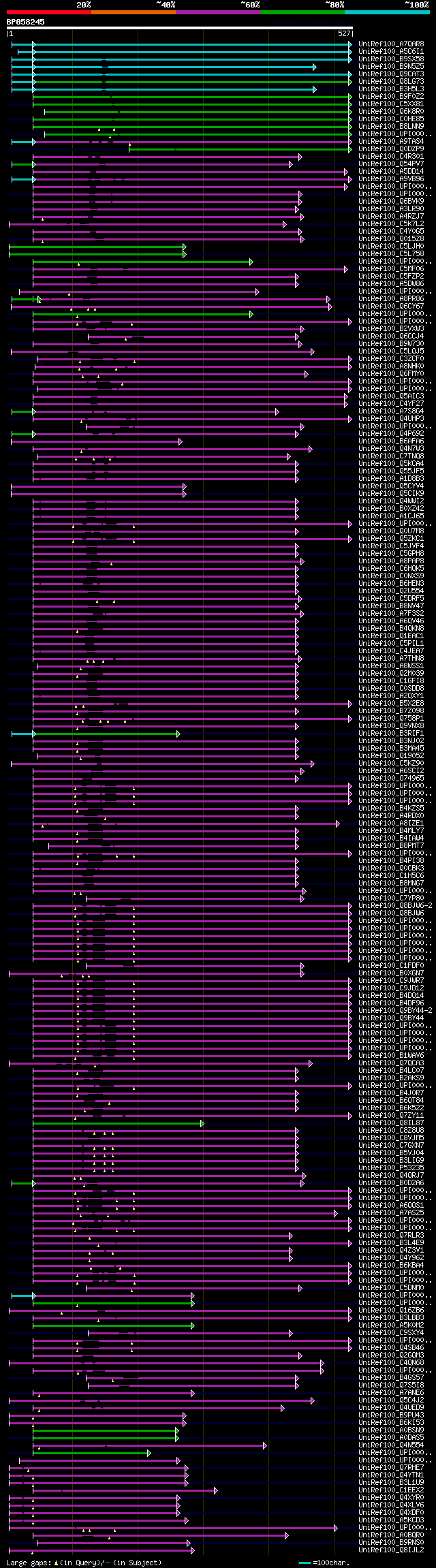436x1568 pixels.
Task: Click the cyan ~100% identity legend segment
Action: tap(387, 12)
